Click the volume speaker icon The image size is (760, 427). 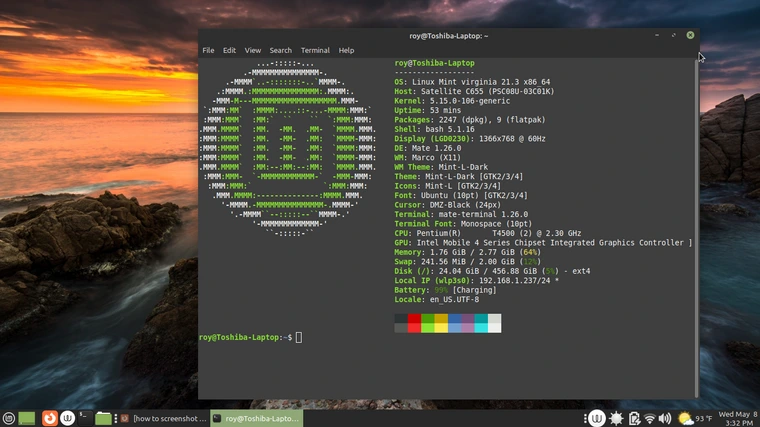pos(665,418)
